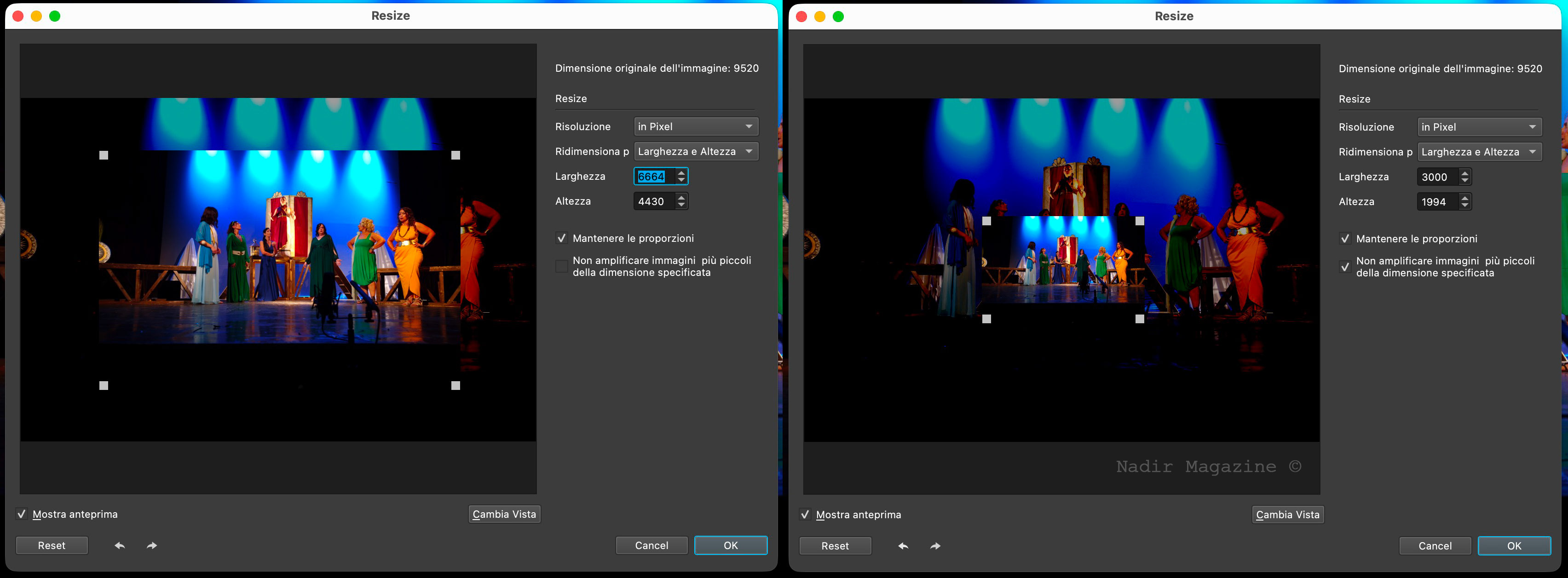This screenshot has height=578, width=1568.
Task: Enable unchecked 'Non amplificare immagini più piccoli' checkbox
Action: 561,267
